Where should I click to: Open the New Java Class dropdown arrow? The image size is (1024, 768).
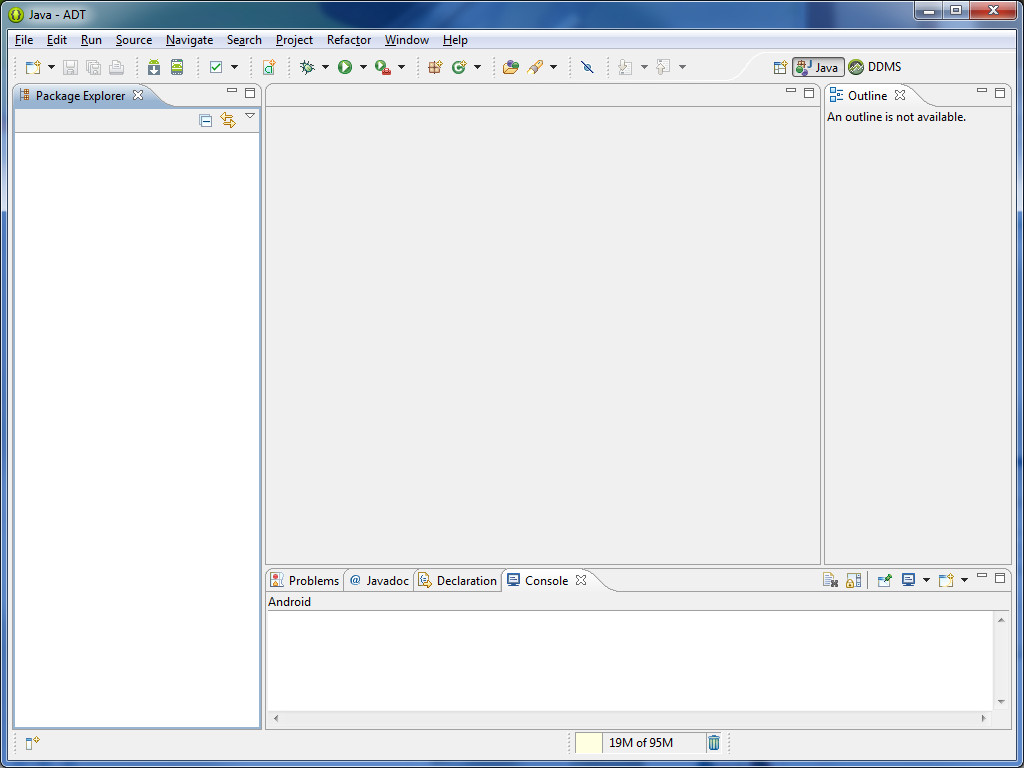(477, 67)
